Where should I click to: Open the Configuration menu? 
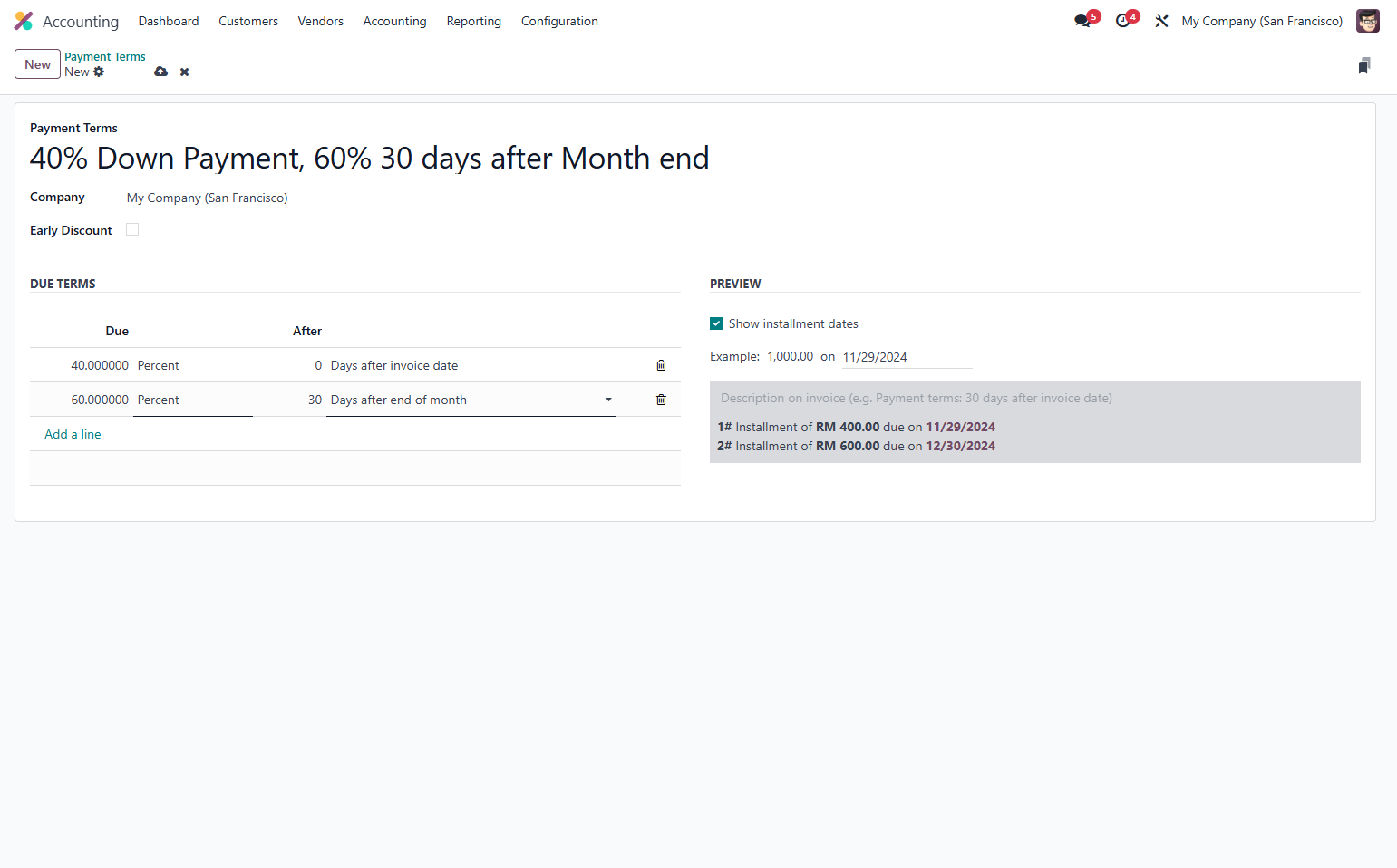tap(559, 21)
